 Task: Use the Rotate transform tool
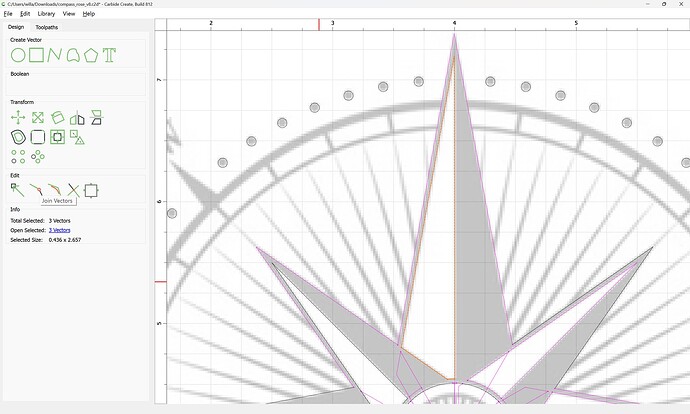pyautogui.click(x=57, y=118)
